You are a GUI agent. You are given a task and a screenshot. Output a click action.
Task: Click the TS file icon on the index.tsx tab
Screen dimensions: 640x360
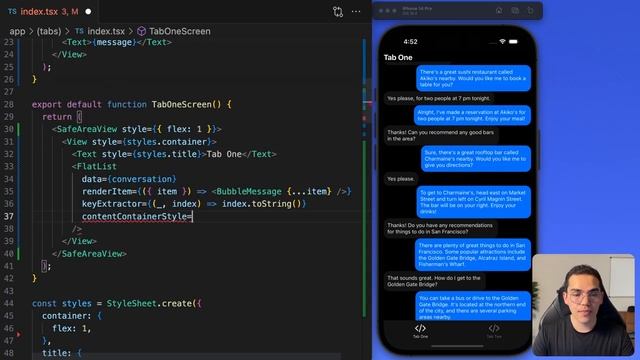pos(12,11)
